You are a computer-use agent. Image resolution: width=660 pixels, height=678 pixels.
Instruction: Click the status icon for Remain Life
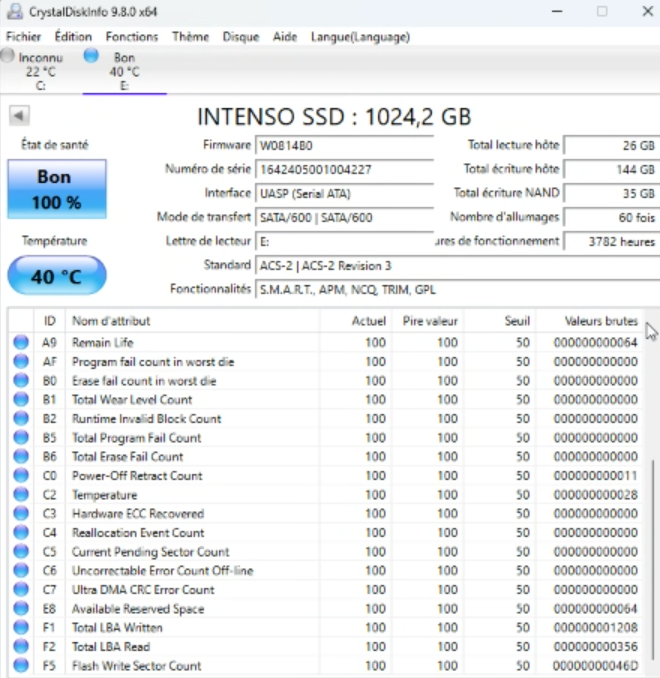21,343
